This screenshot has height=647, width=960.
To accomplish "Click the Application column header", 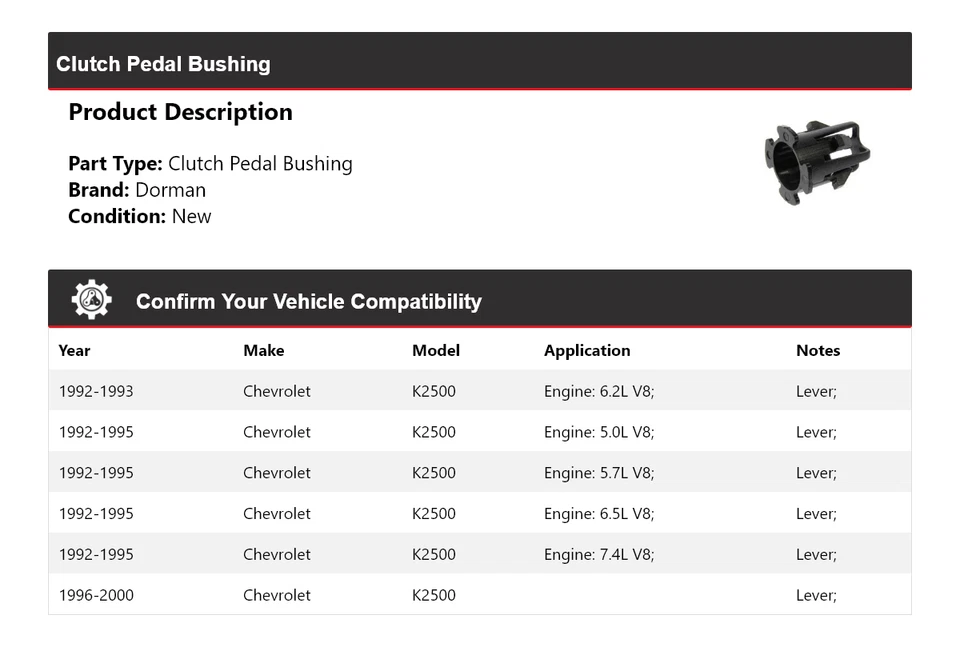I will (586, 350).
